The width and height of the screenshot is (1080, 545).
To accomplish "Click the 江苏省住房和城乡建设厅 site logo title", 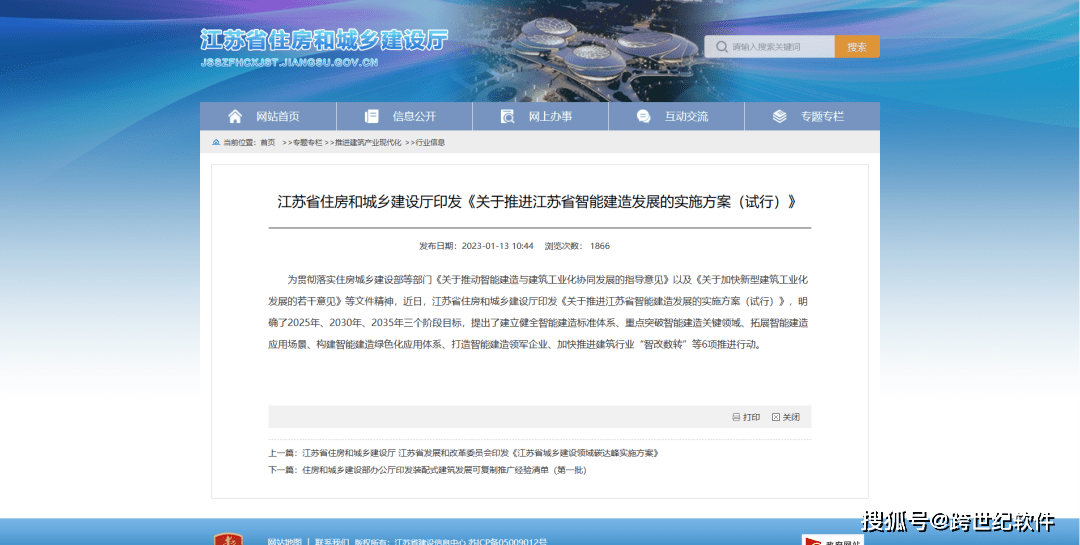I will 324,41.
